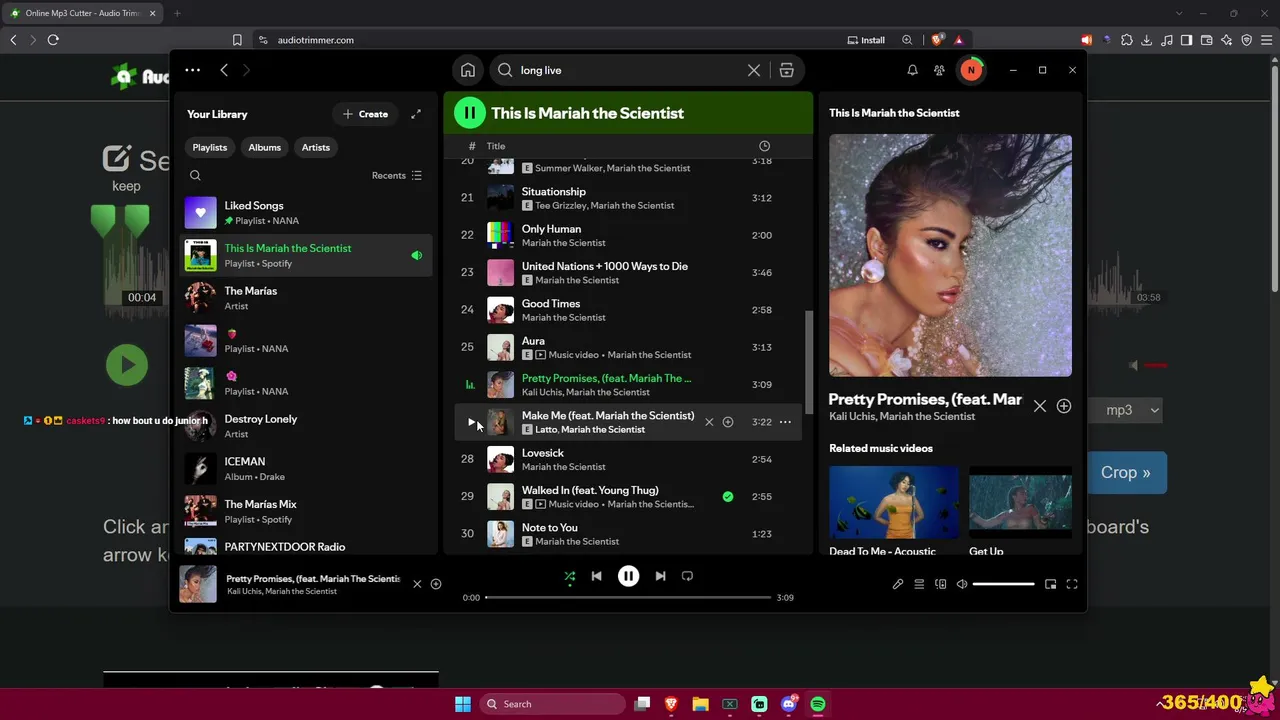Select the track 'Lovesick'
1280x720 pixels.
point(628,459)
